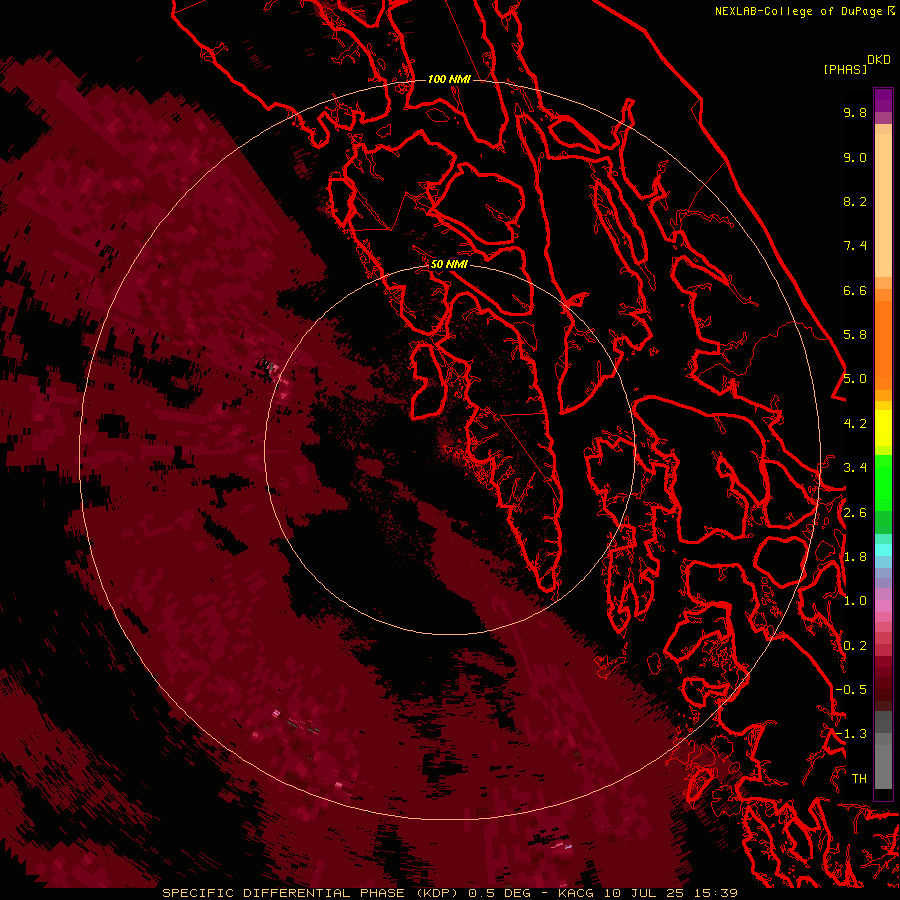The image size is (900, 900).
Task: Click the 5.8 scale value
Action: [x=855, y=335]
